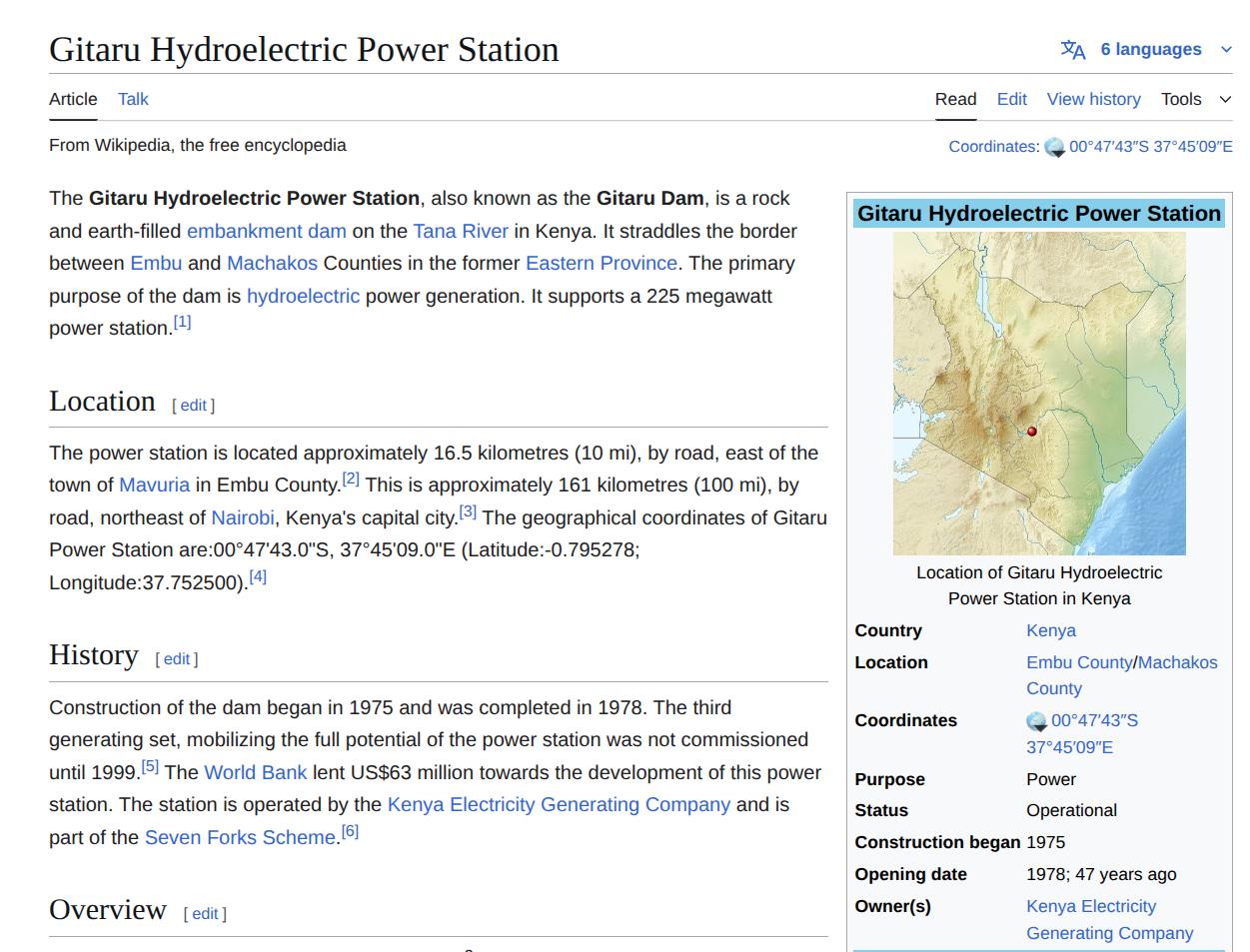1250x952 pixels.
Task: Open the Embu County infobox link
Action: tap(1079, 662)
